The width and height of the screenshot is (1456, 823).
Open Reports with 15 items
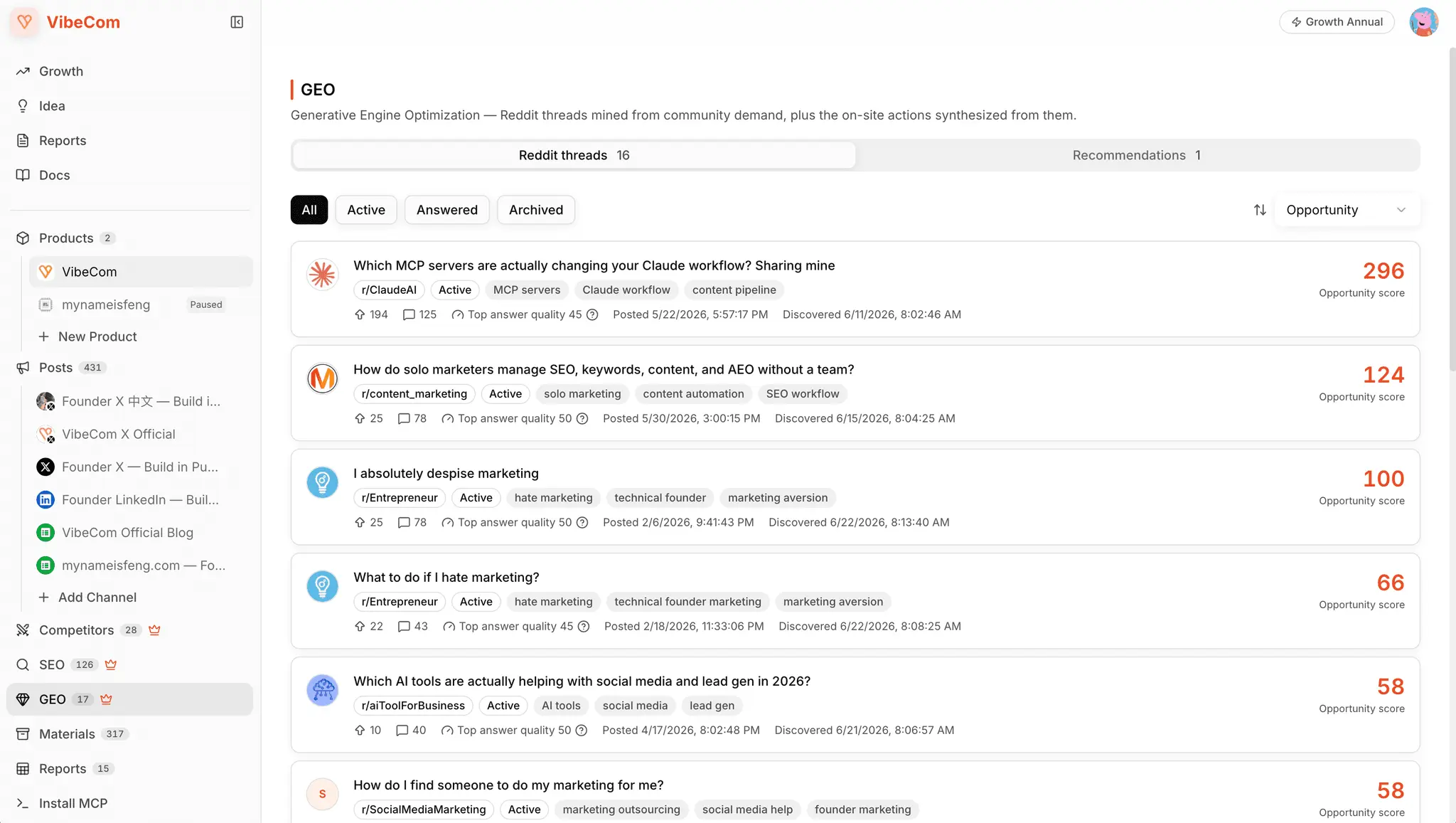tap(129, 769)
